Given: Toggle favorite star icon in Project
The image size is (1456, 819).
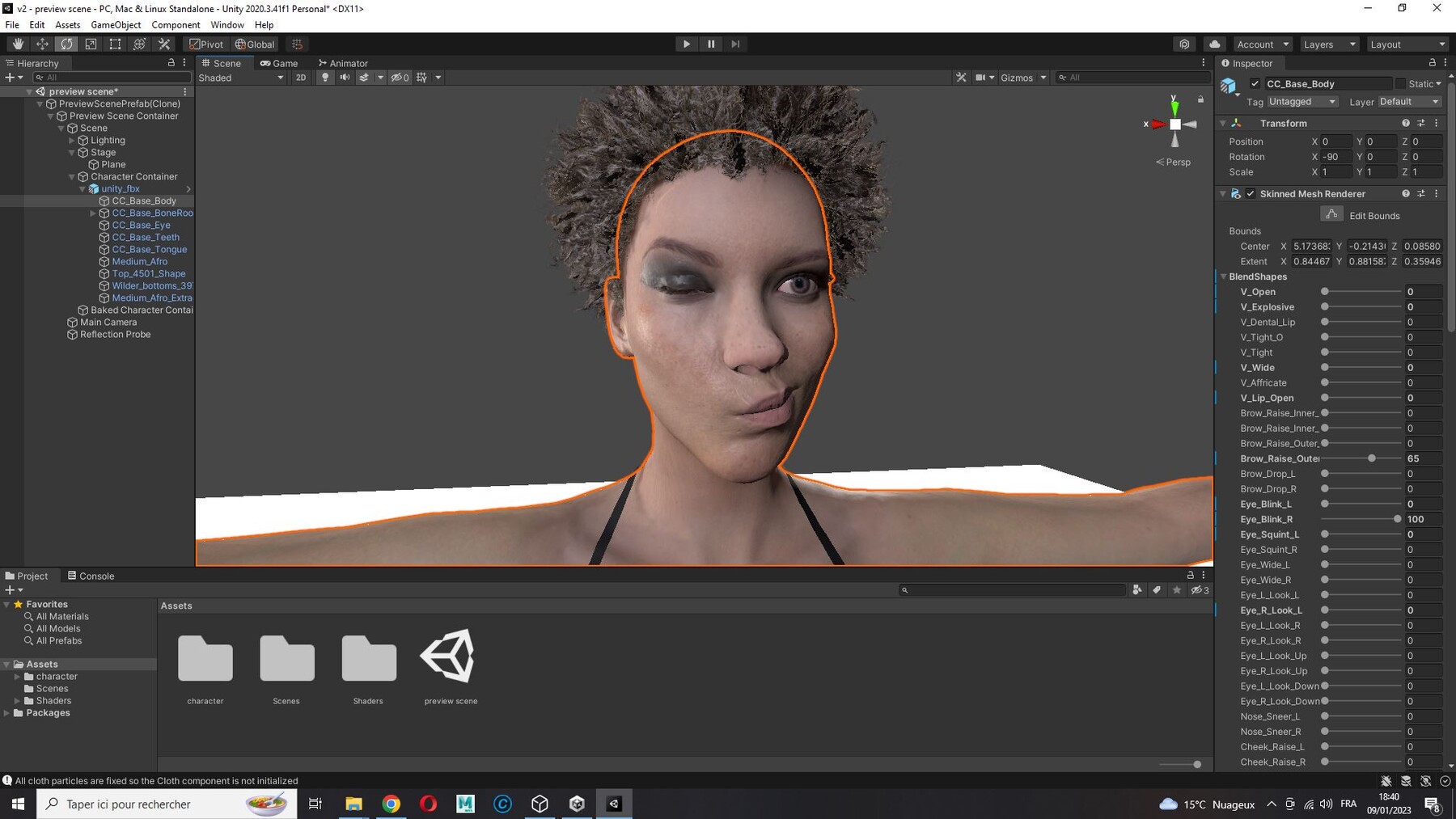Looking at the screenshot, I should tap(1176, 590).
